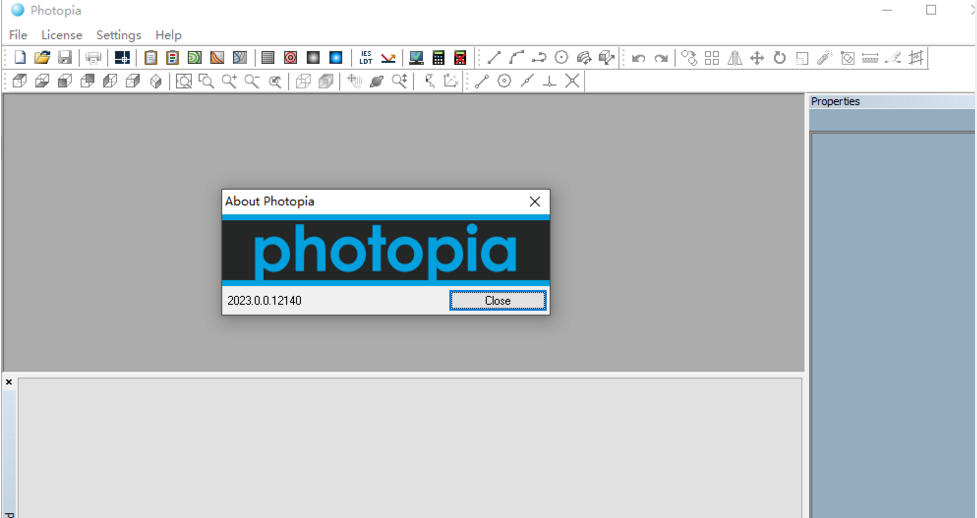Screen dimensions: 977x518
Task: Create a new file with the blank page icon
Action: [x=20, y=58]
